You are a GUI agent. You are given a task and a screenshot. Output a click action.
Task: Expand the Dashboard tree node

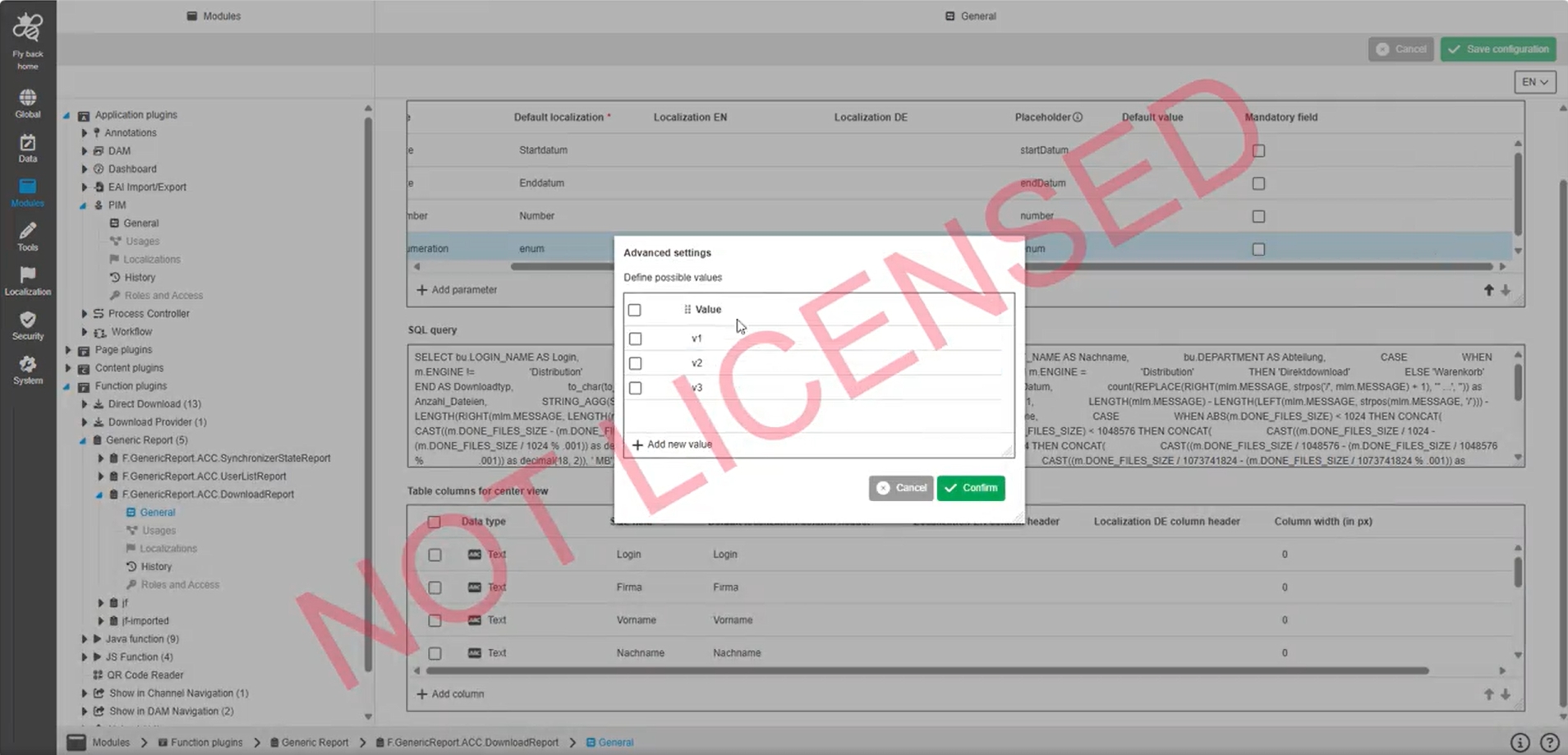click(84, 169)
